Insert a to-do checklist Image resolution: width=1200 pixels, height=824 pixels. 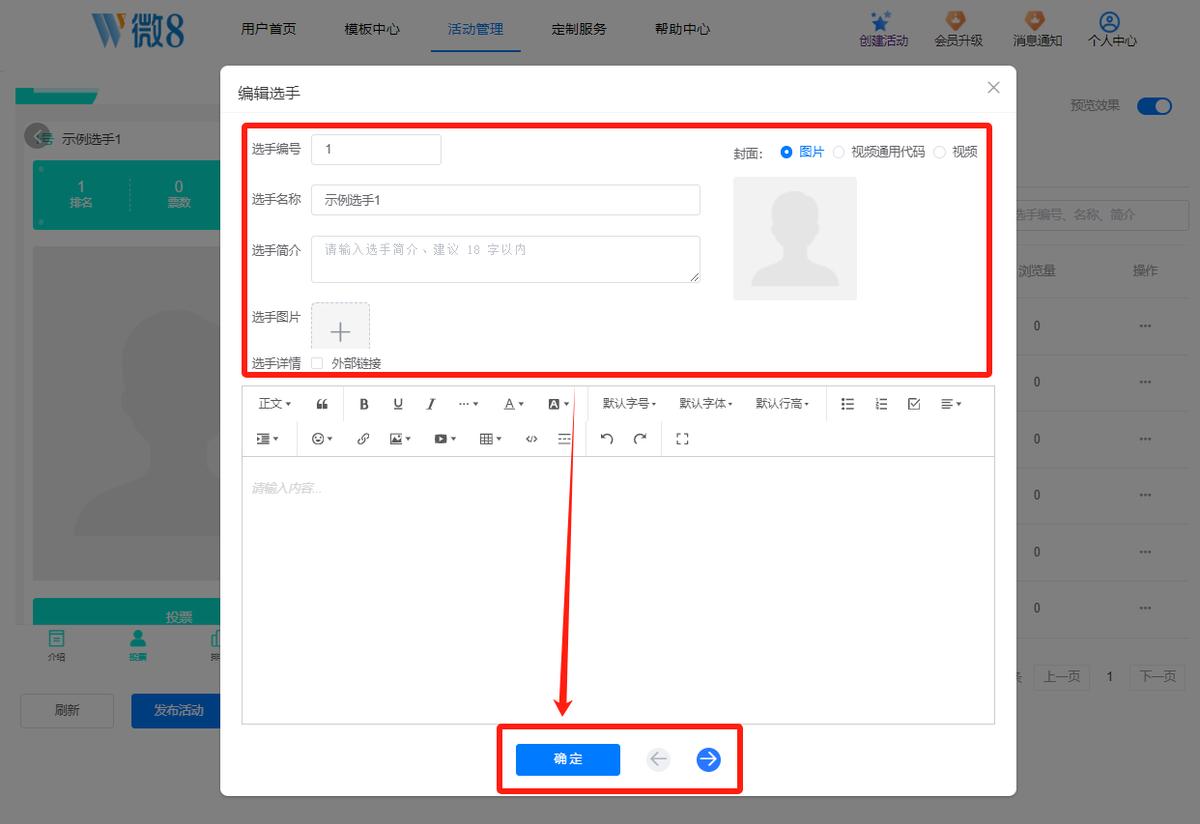(x=914, y=404)
